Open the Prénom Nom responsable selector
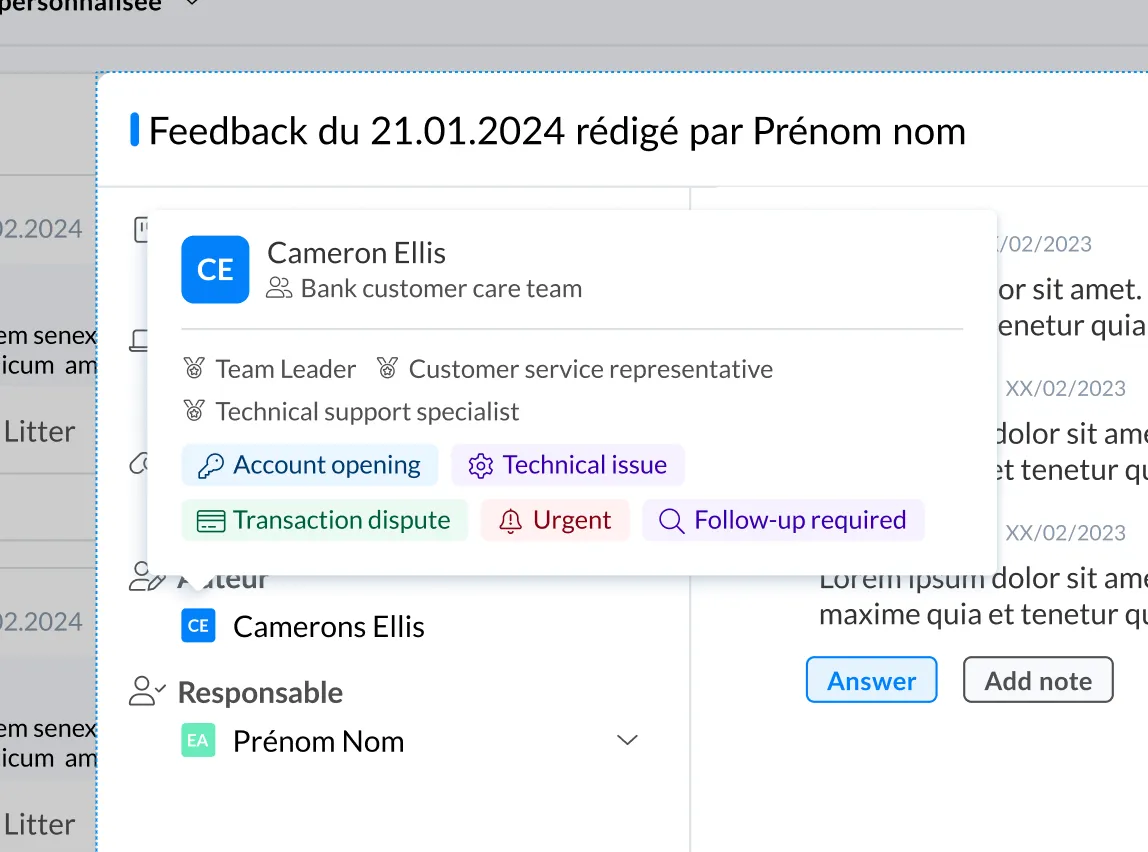Screen dimensions: 1148x852 pos(318,741)
